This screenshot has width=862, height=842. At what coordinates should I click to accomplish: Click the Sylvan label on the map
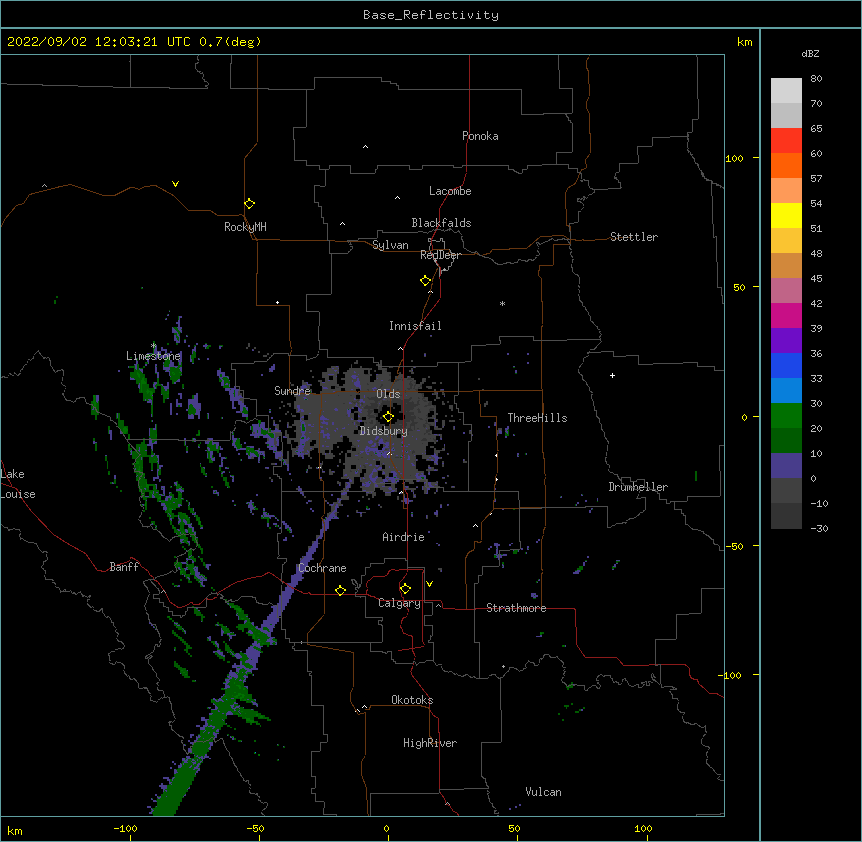[390, 245]
